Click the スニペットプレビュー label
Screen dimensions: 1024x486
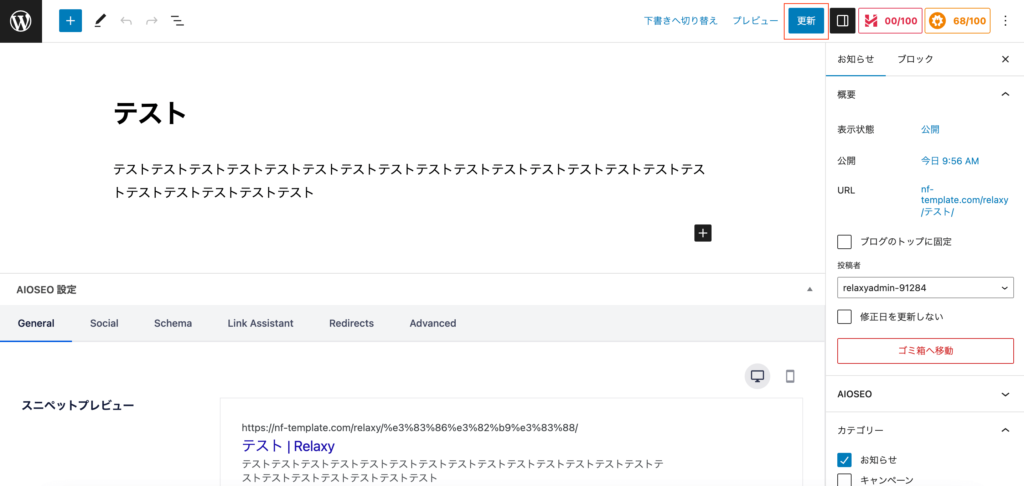pyautogui.click(x=78, y=406)
